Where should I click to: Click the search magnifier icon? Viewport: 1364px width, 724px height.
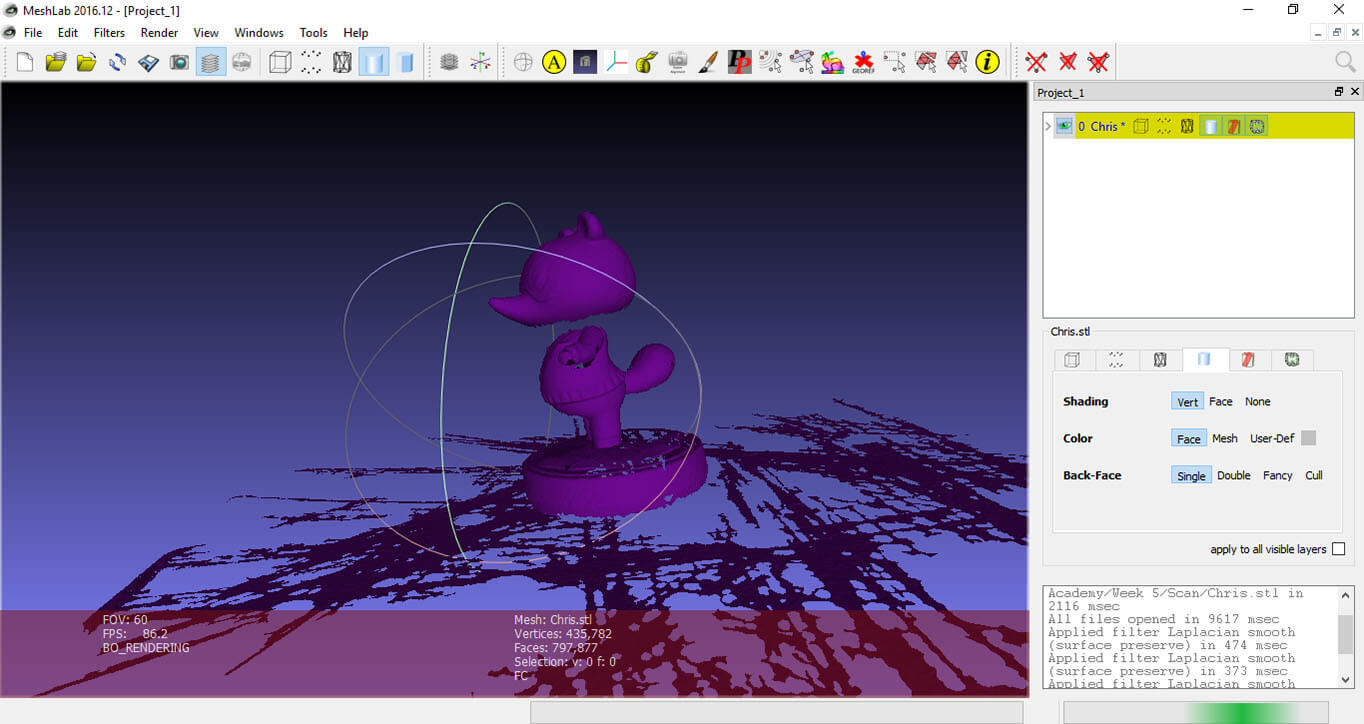[1346, 62]
